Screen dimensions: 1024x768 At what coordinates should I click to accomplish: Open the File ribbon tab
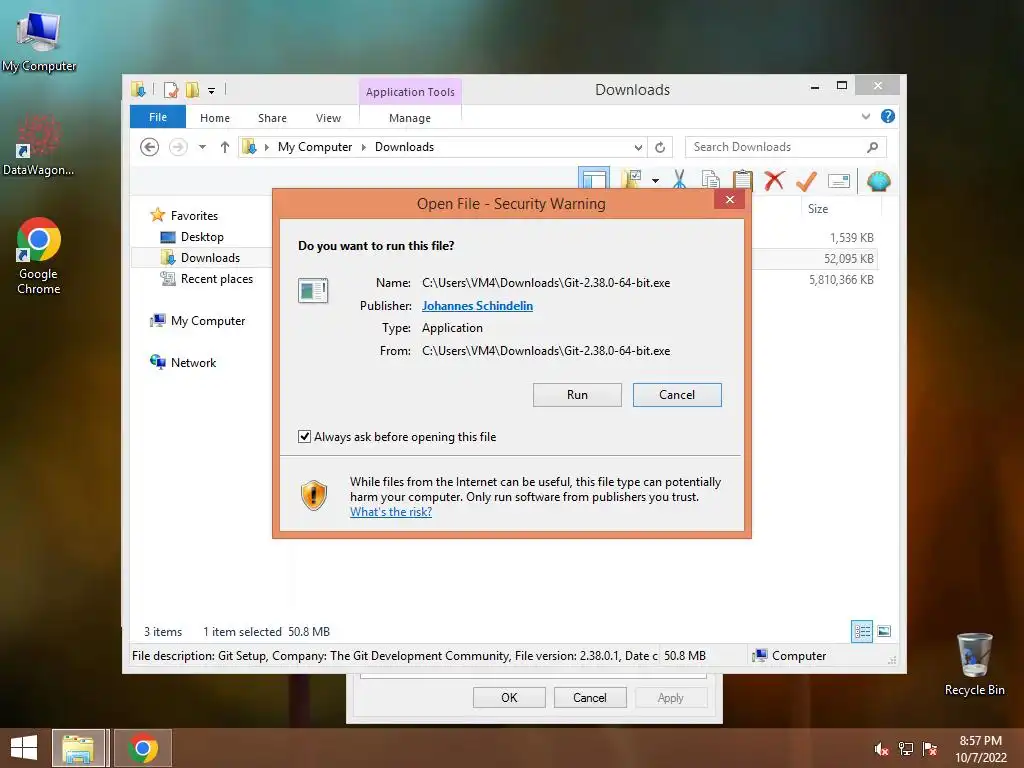[157, 118]
